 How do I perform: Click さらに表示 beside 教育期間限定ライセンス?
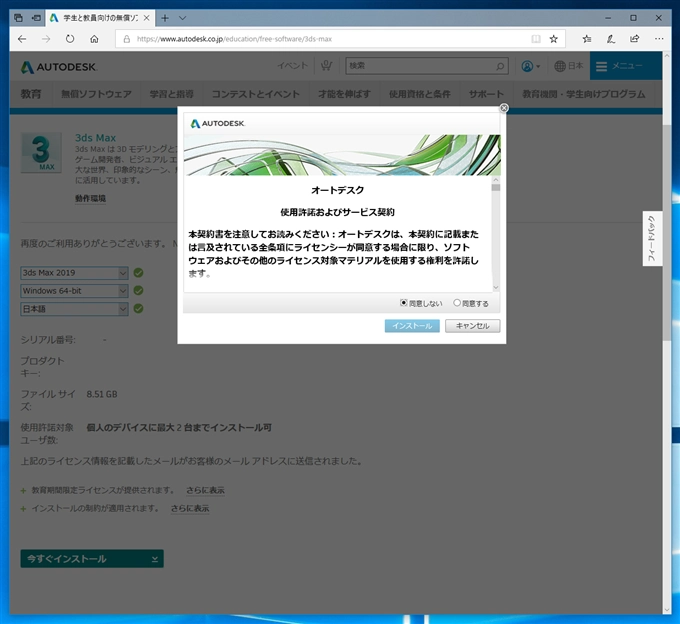[205, 490]
